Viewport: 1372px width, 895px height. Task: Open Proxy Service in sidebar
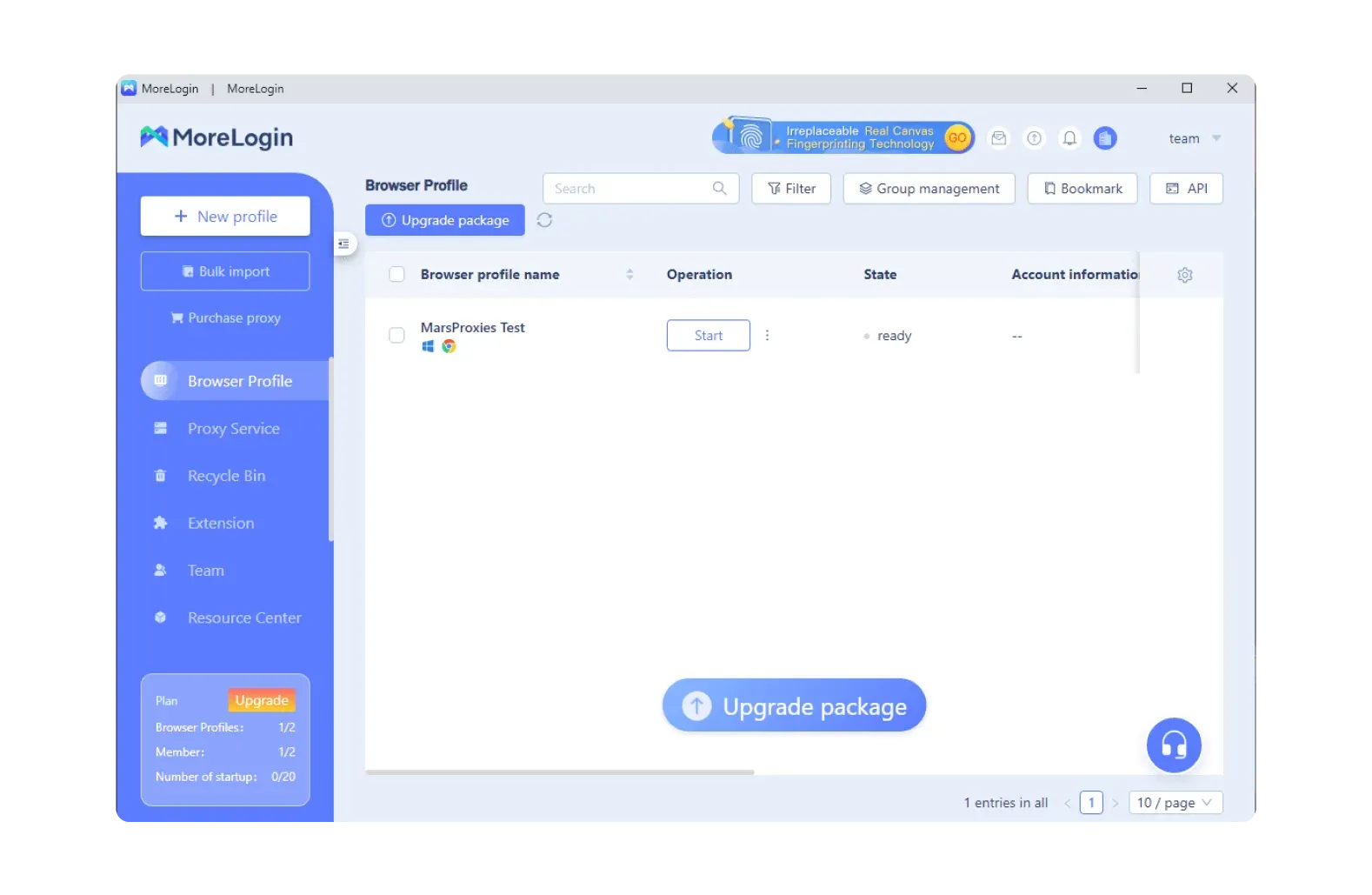coord(235,429)
